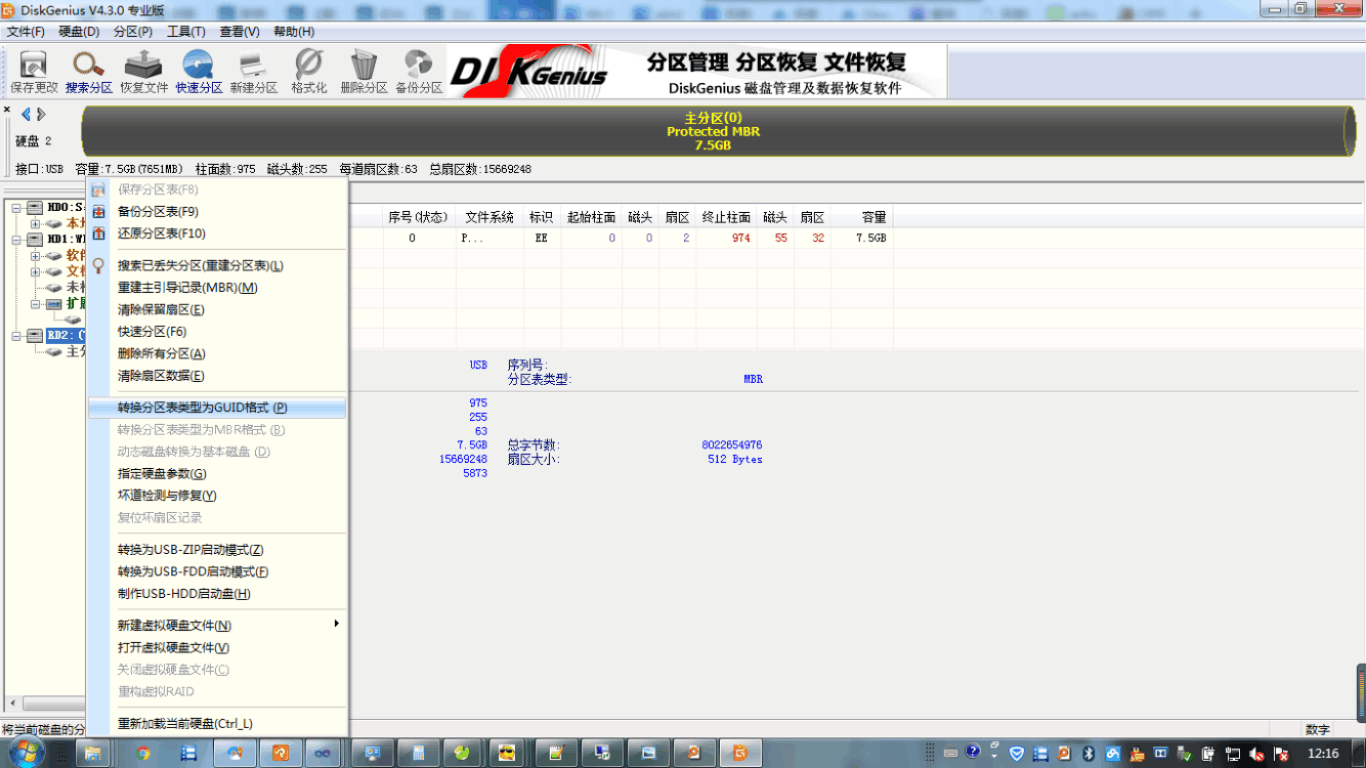1366x768 pixels.
Task: Click the Bluetooth tray icon
Action: tap(1089, 753)
